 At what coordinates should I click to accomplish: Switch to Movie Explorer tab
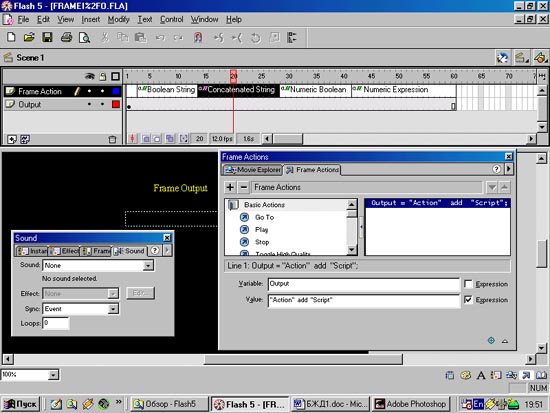tap(253, 170)
